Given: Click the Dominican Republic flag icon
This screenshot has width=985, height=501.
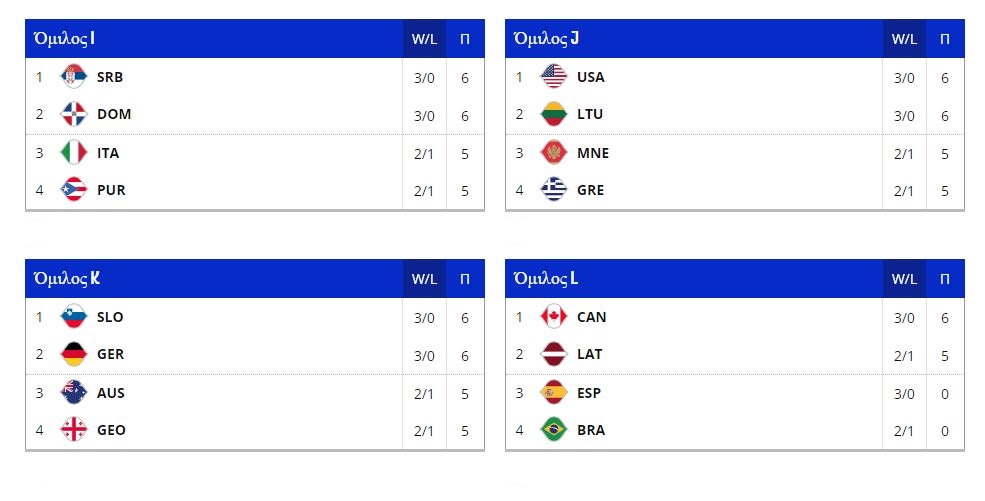Looking at the screenshot, I should (74, 114).
